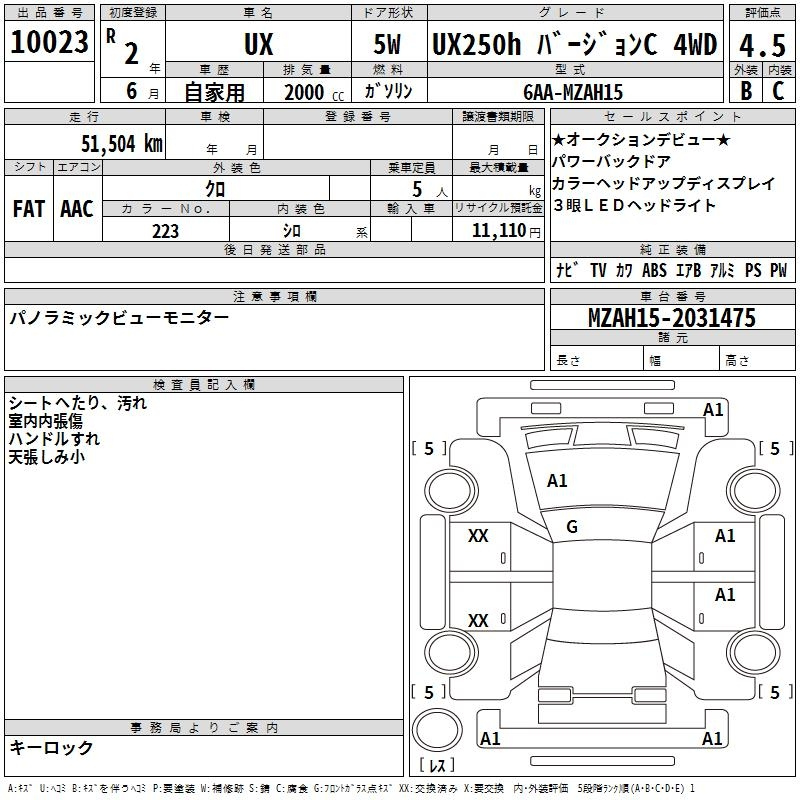
Task: Click the overall evaluation score 4.5
Action: [x=762, y=46]
